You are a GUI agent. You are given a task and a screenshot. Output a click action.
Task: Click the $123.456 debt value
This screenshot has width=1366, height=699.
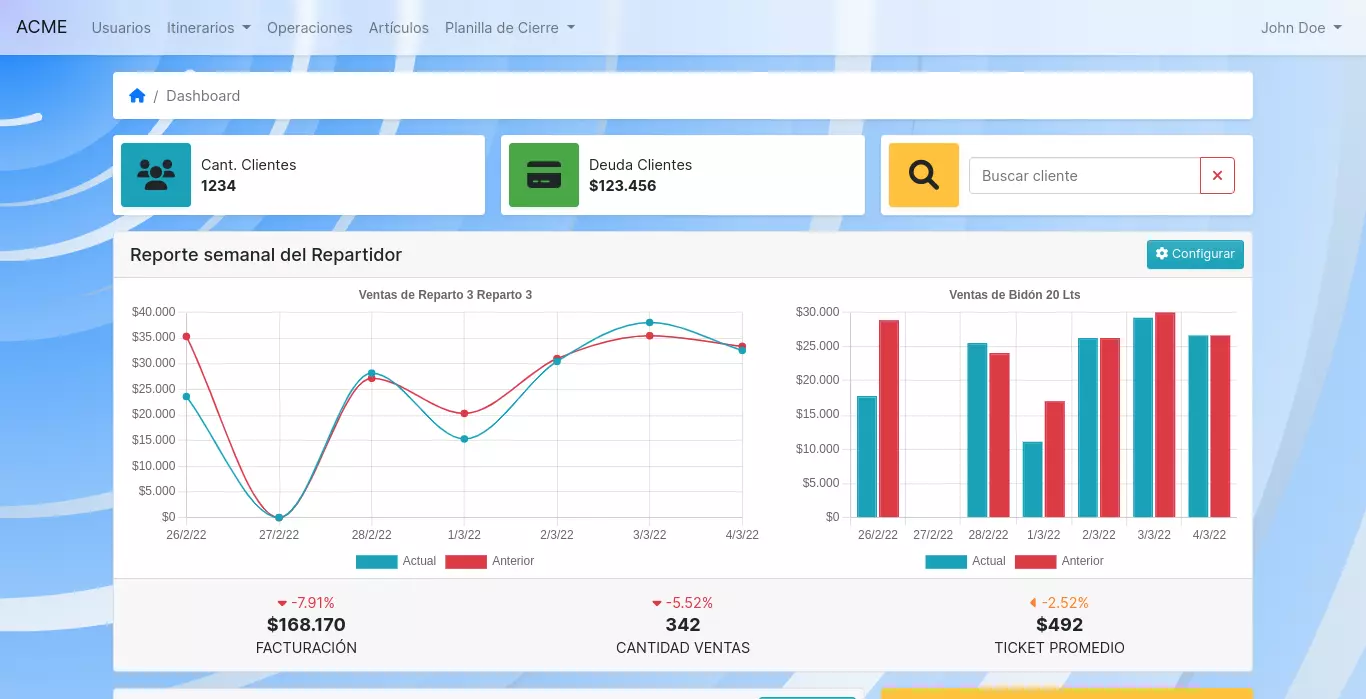pos(622,185)
